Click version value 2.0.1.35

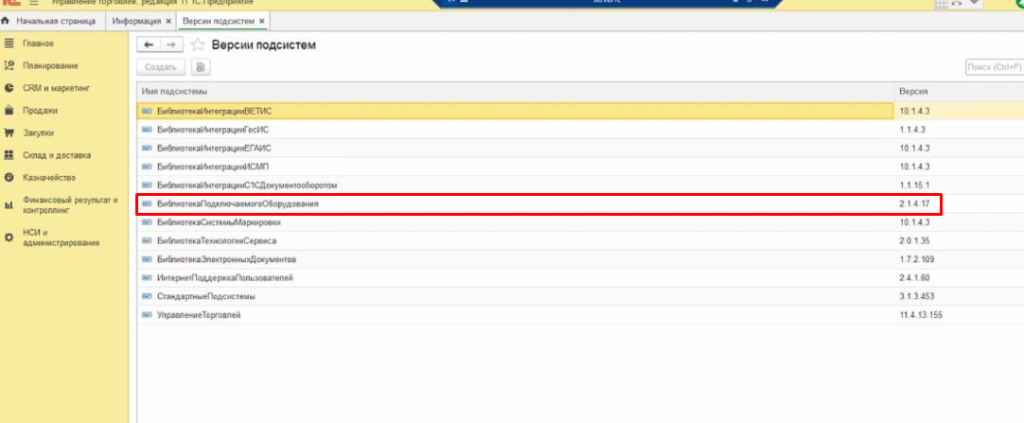pos(914,241)
